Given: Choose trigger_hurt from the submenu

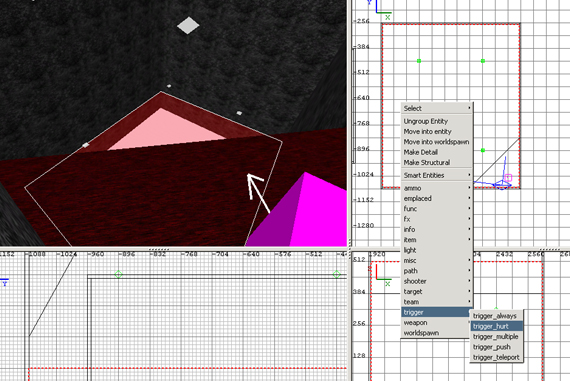Looking at the screenshot, I should (x=497, y=326).
